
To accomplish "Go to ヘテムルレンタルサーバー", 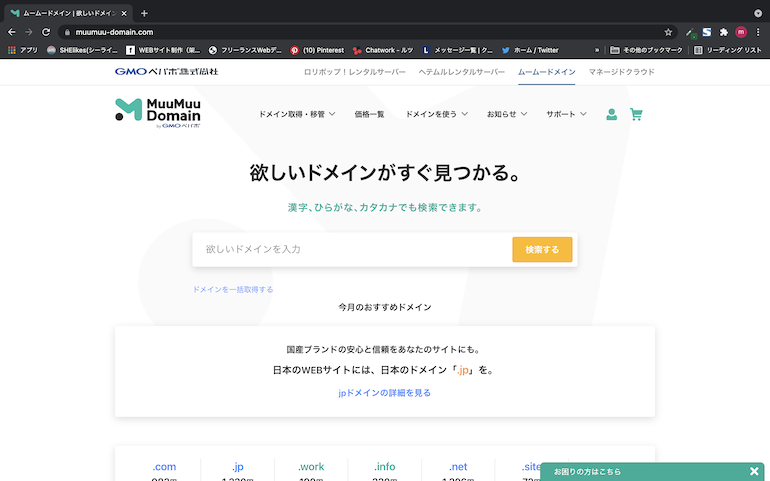I will [x=462, y=72].
